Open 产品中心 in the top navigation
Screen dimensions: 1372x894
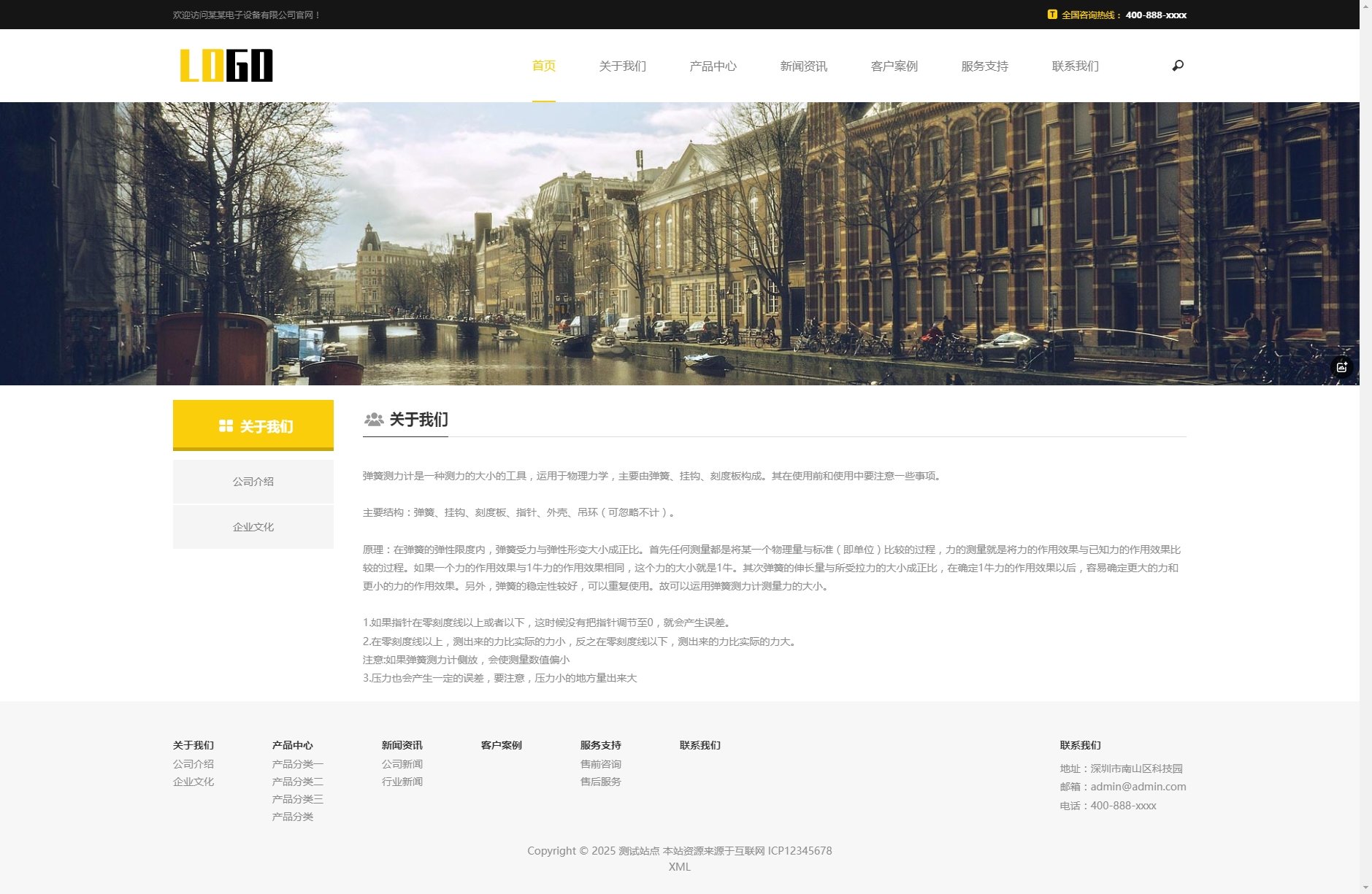tap(713, 66)
